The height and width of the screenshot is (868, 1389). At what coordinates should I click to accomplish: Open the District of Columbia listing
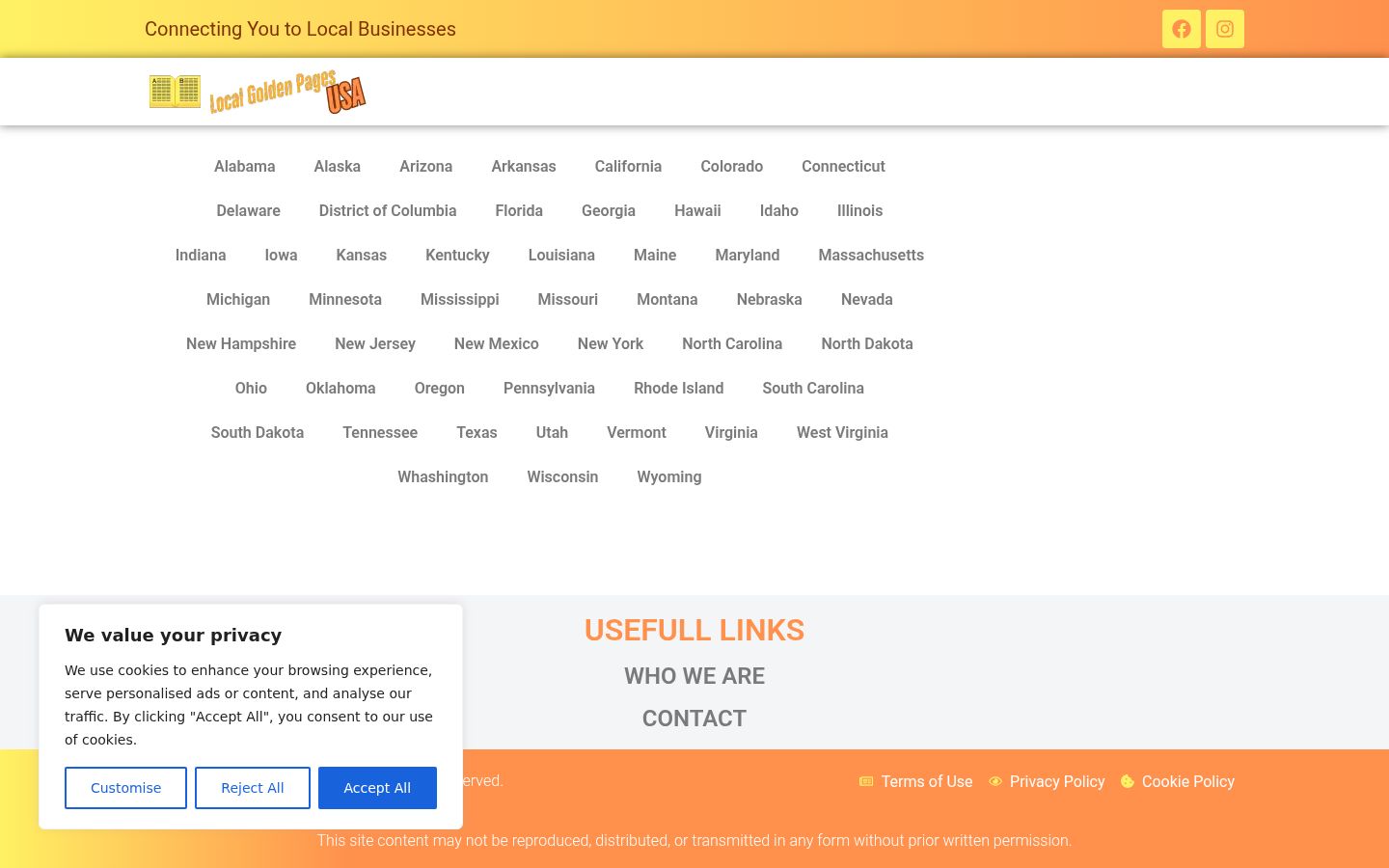[x=388, y=210]
